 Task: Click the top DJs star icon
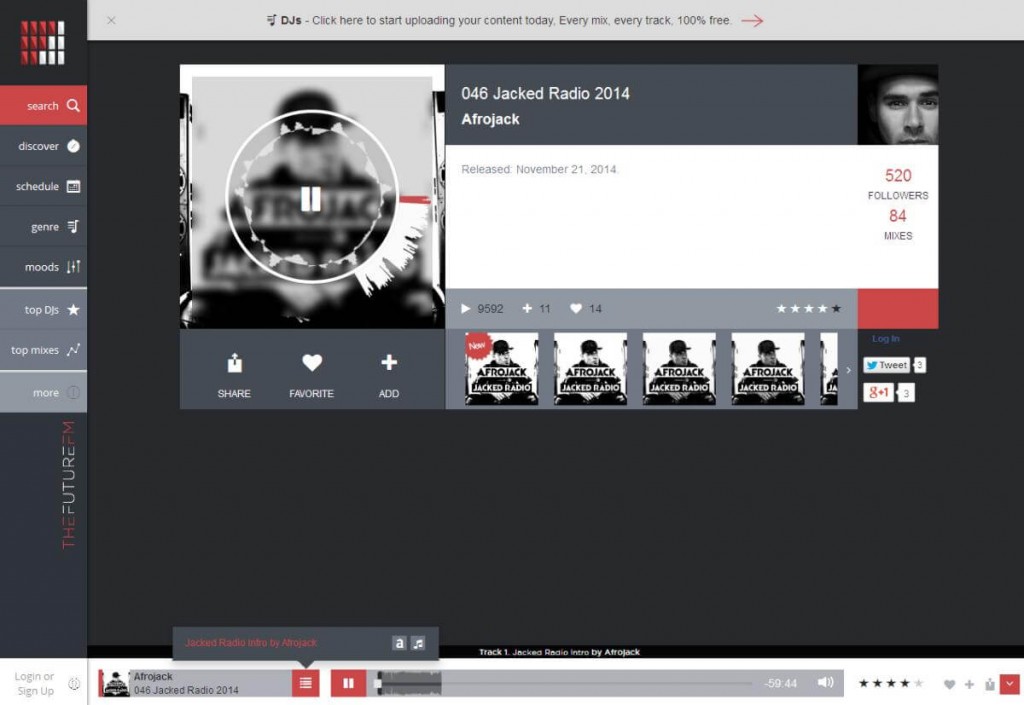coord(73,310)
